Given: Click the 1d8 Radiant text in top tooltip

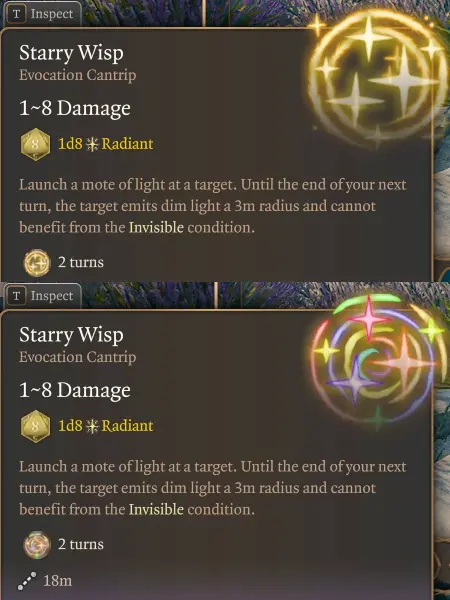Looking at the screenshot, I should 106,144.
